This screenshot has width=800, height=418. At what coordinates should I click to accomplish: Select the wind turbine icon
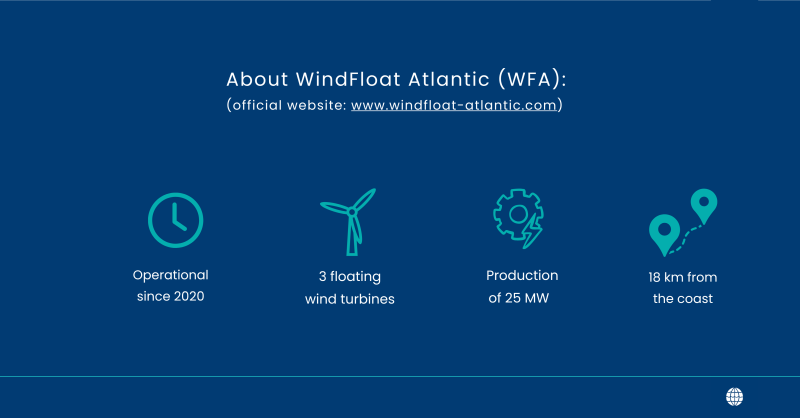pyautogui.click(x=348, y=222)
